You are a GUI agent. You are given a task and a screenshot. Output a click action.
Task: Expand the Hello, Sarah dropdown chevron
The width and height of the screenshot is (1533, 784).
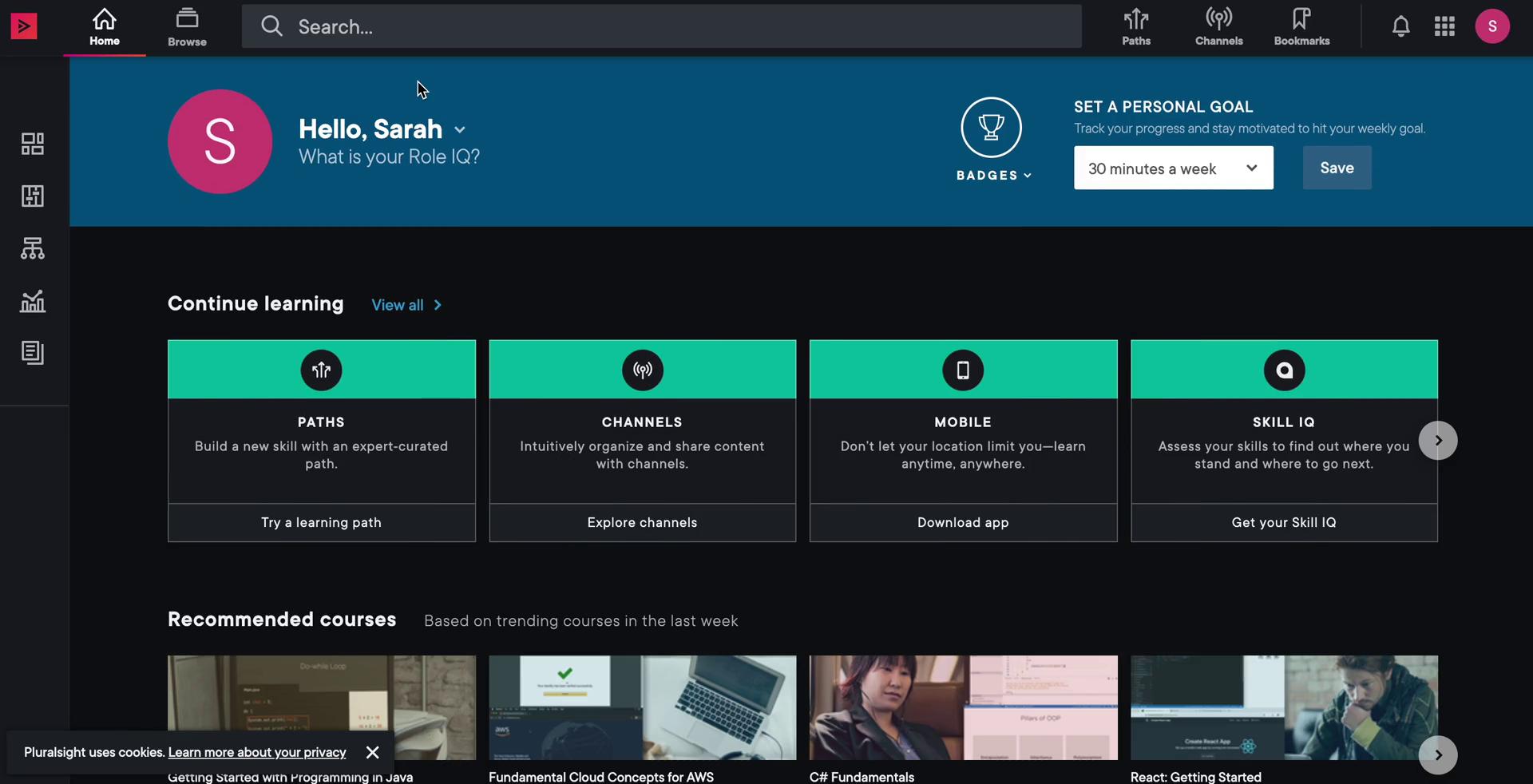(x=460, y=130)
